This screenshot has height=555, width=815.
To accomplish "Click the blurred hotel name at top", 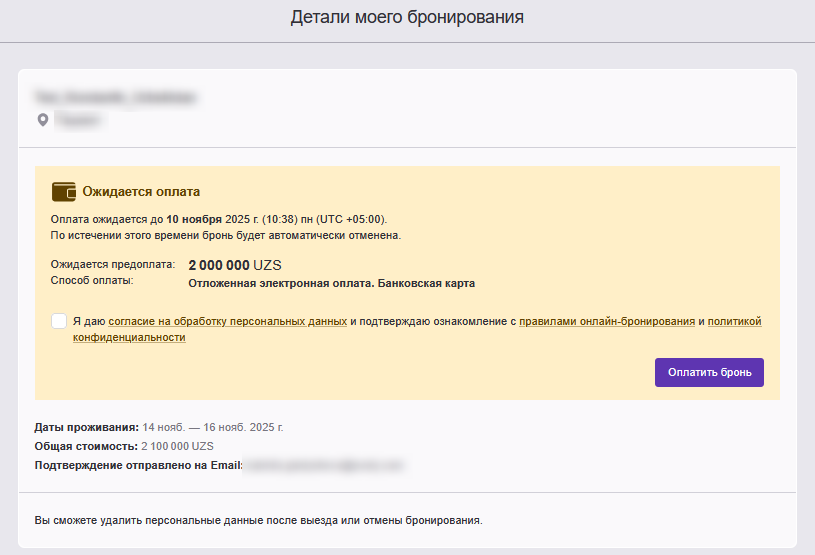I will pyautogui.click(x=115, y=97).
